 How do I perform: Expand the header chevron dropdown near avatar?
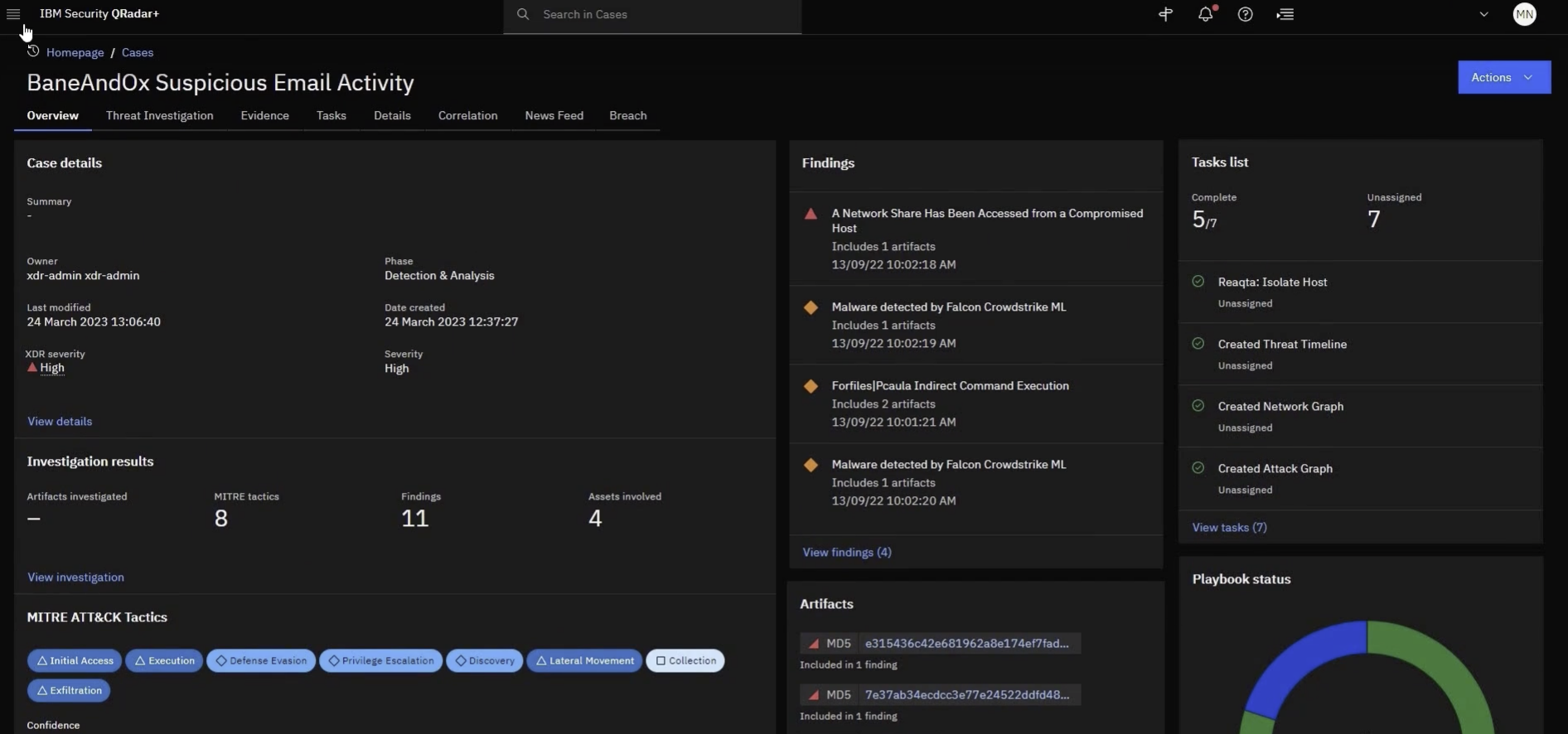1483,14
